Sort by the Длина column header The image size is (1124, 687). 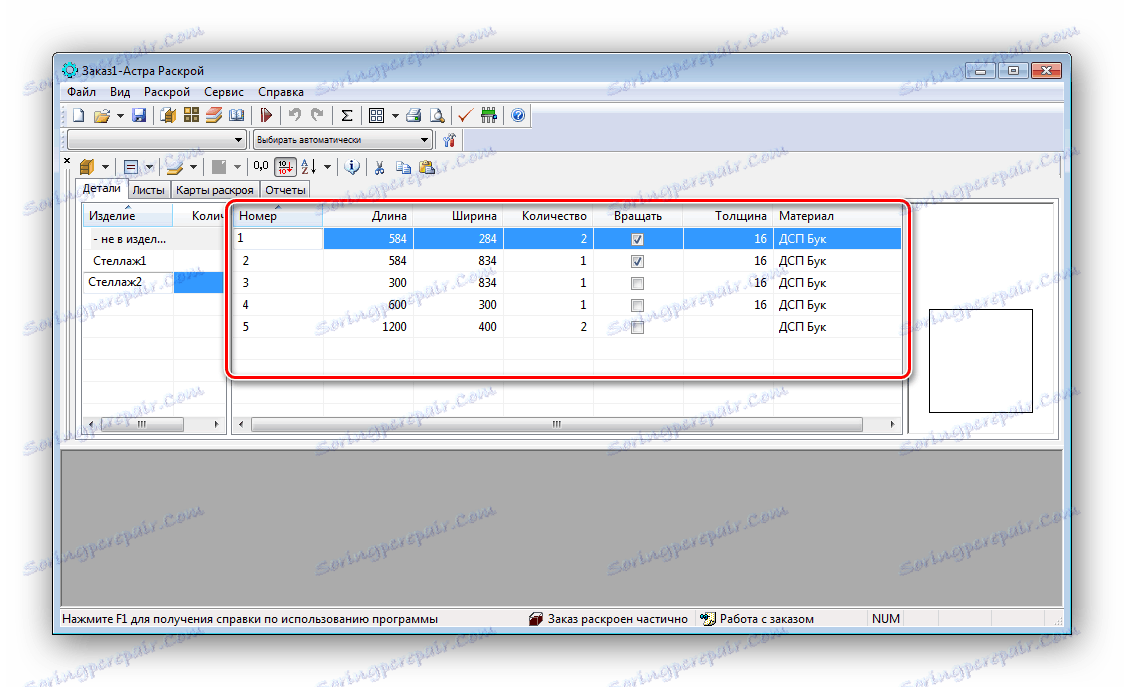point(368,216)
